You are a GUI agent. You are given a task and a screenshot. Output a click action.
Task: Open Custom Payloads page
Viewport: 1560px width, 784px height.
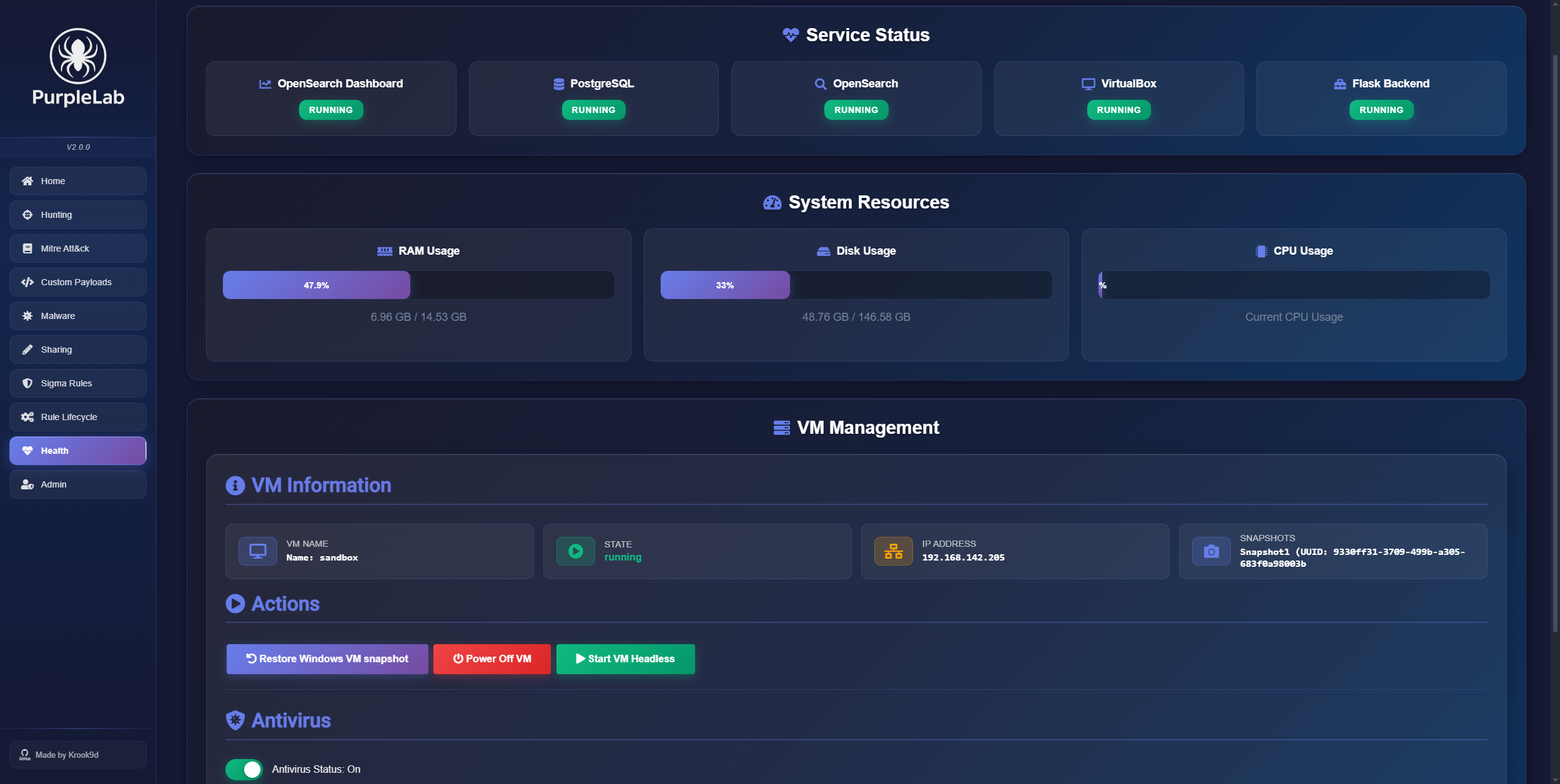click(x=78, y=282)
